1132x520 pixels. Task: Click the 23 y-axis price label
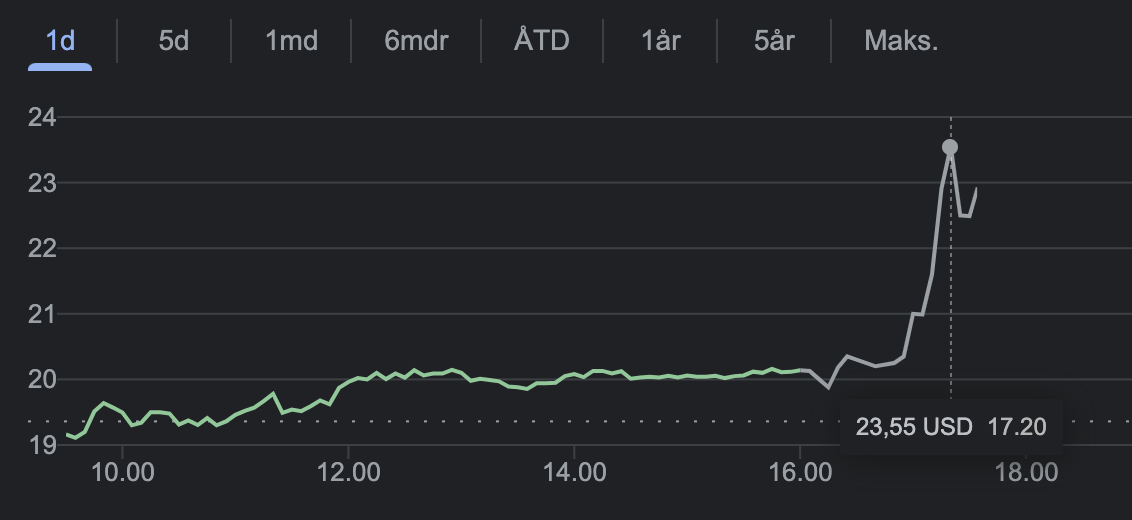(x=41, y=183)
